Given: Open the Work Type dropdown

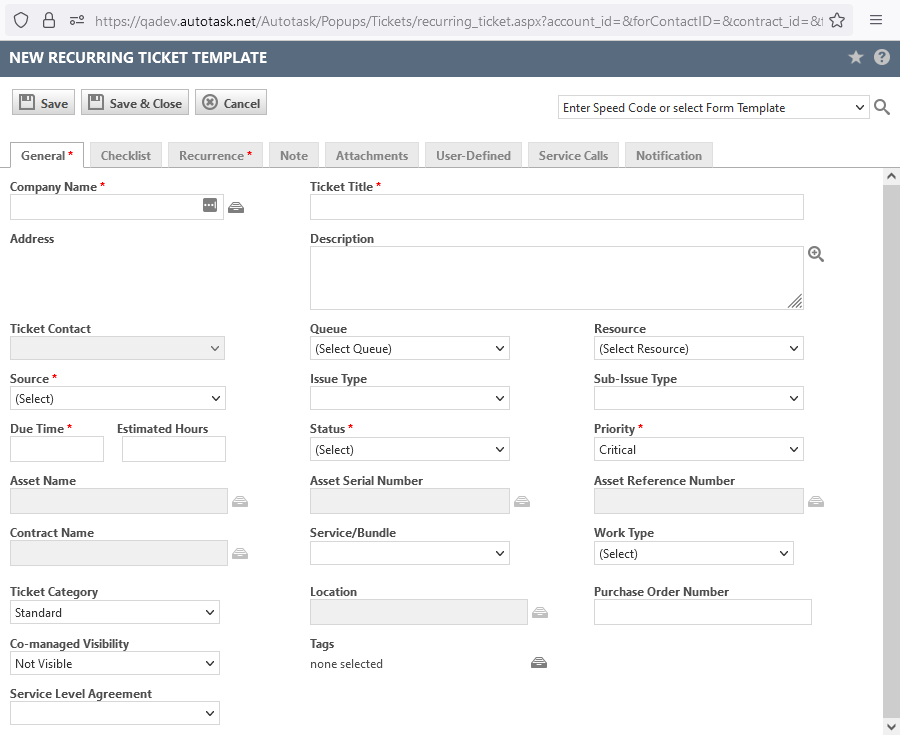Looking at the screenshot, I should pyautogui.click(x=694, y=553).
